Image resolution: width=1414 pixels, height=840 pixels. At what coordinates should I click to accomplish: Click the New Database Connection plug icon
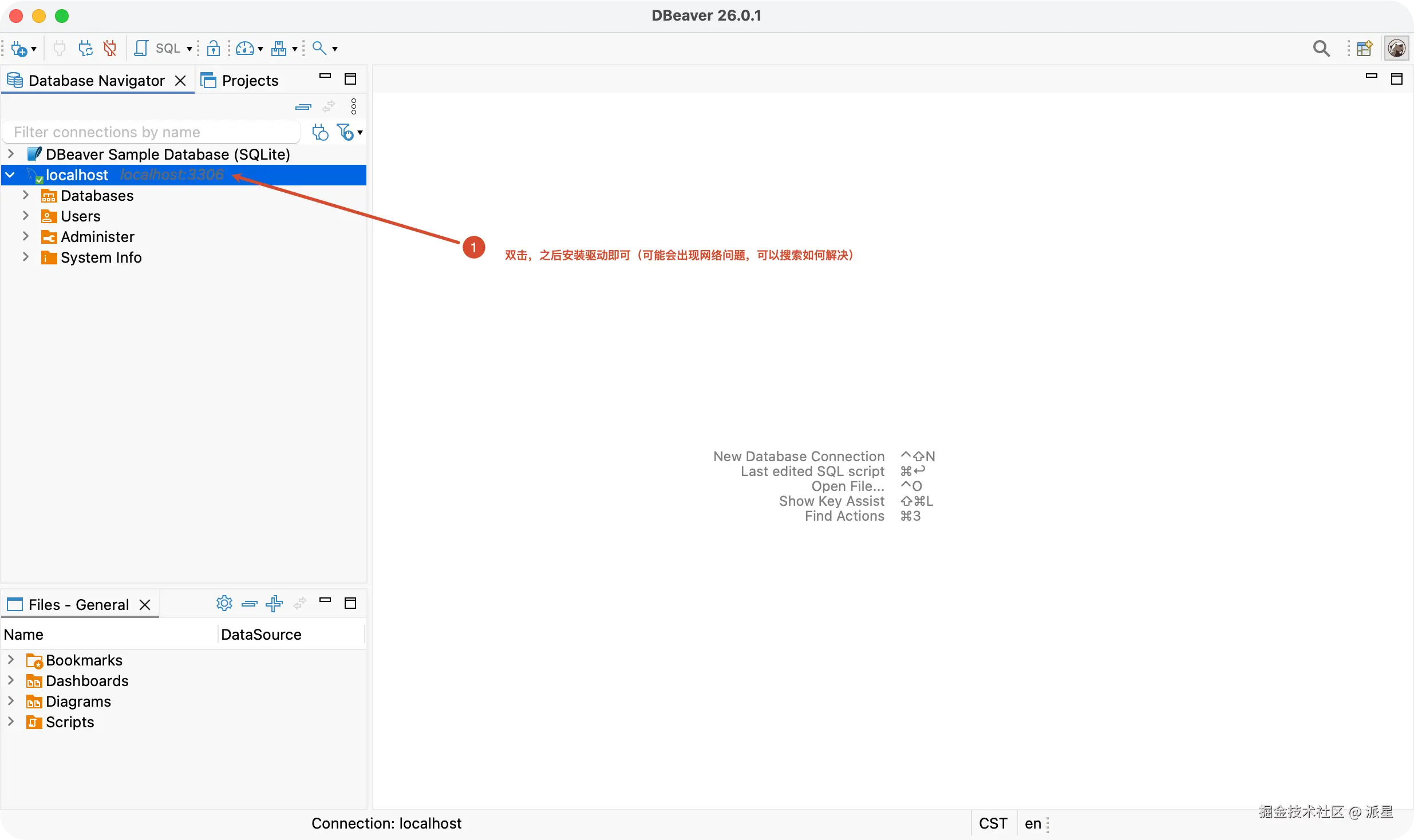[19, 49]
